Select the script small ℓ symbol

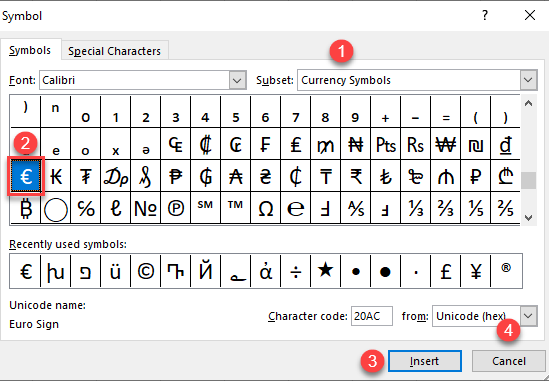coord(116,208)
